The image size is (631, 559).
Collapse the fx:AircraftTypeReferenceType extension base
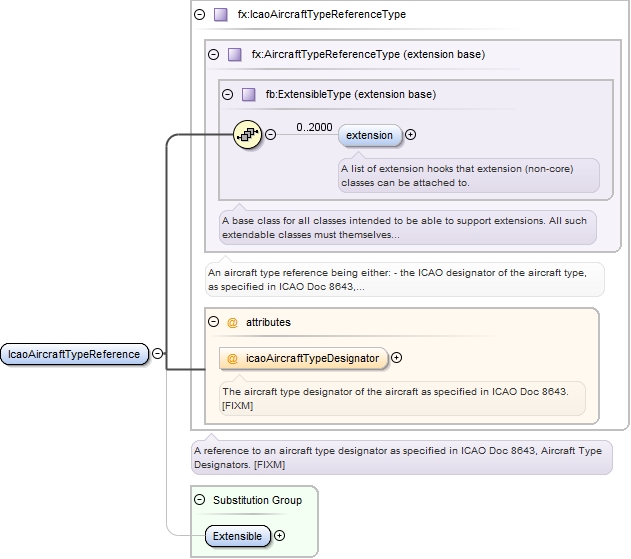click(x=213, y=55)
